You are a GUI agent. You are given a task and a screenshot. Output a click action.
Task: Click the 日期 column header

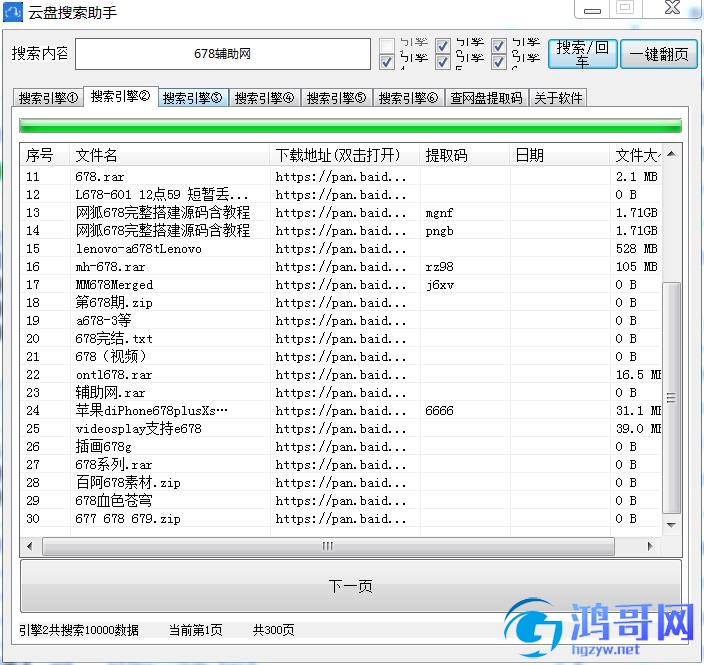tap(560, 155)
